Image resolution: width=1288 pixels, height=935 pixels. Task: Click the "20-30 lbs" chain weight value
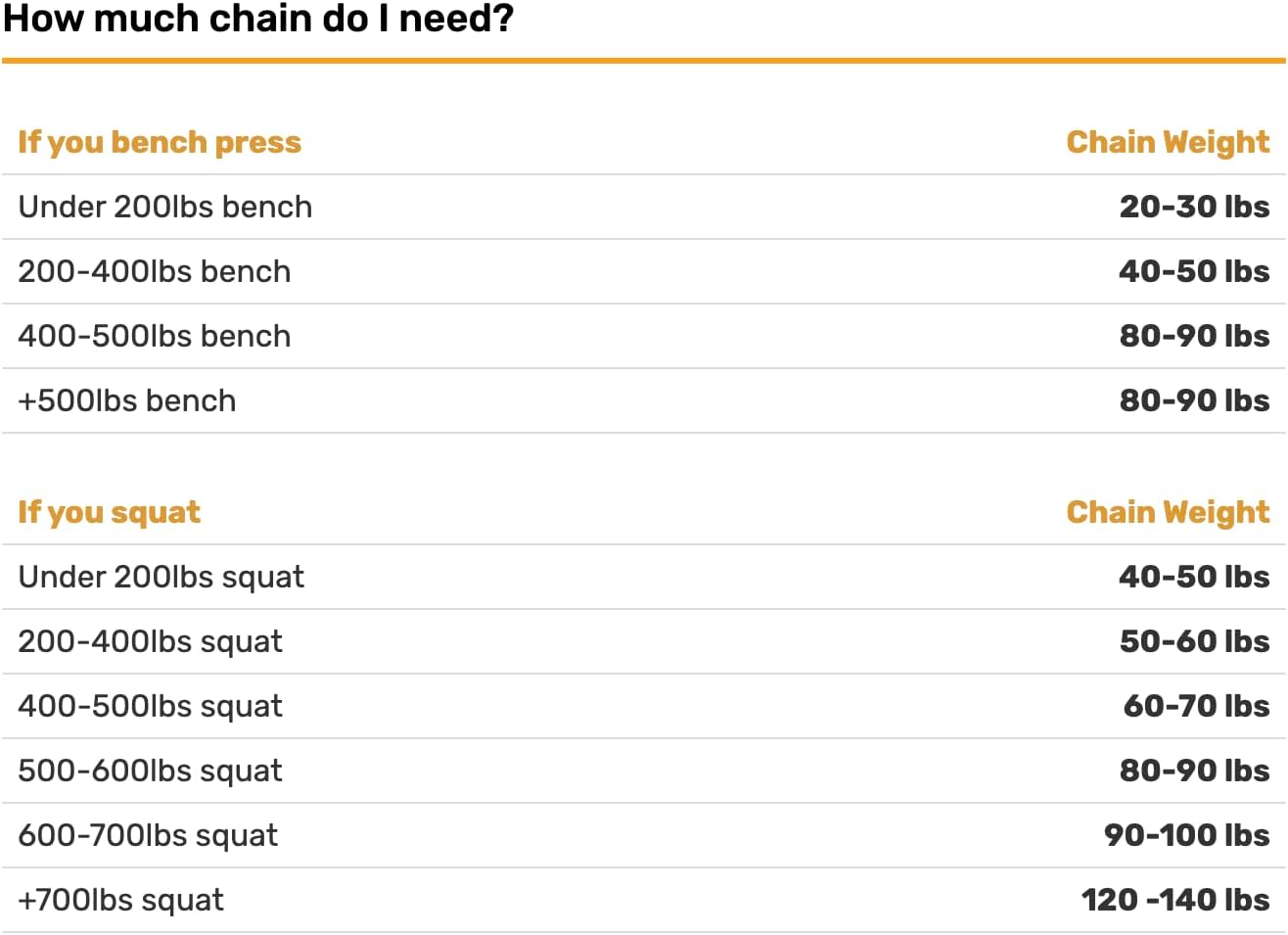click(x=1194, y=207)
